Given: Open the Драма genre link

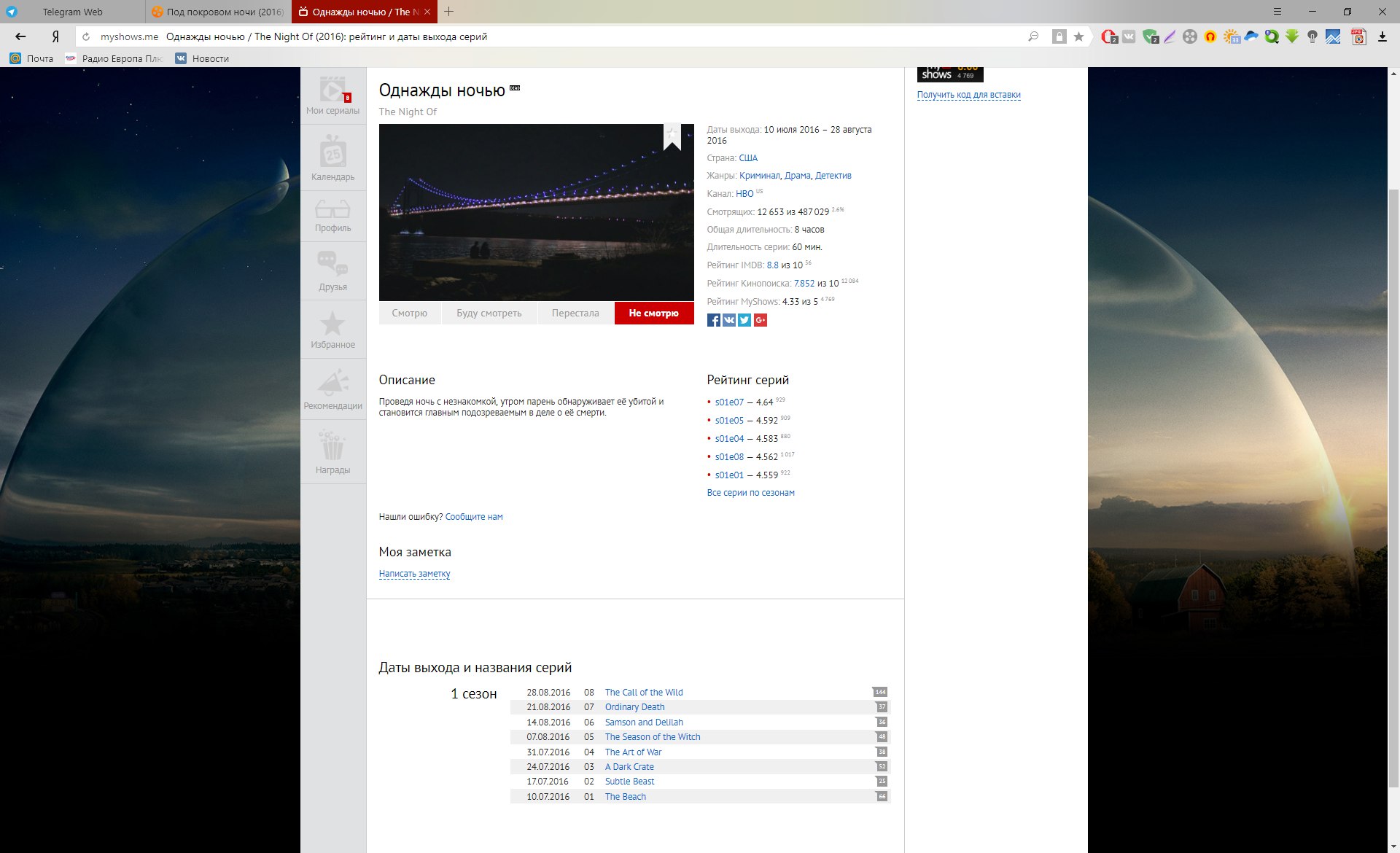Looking at the screenshot, I should [x=798, y=176].
